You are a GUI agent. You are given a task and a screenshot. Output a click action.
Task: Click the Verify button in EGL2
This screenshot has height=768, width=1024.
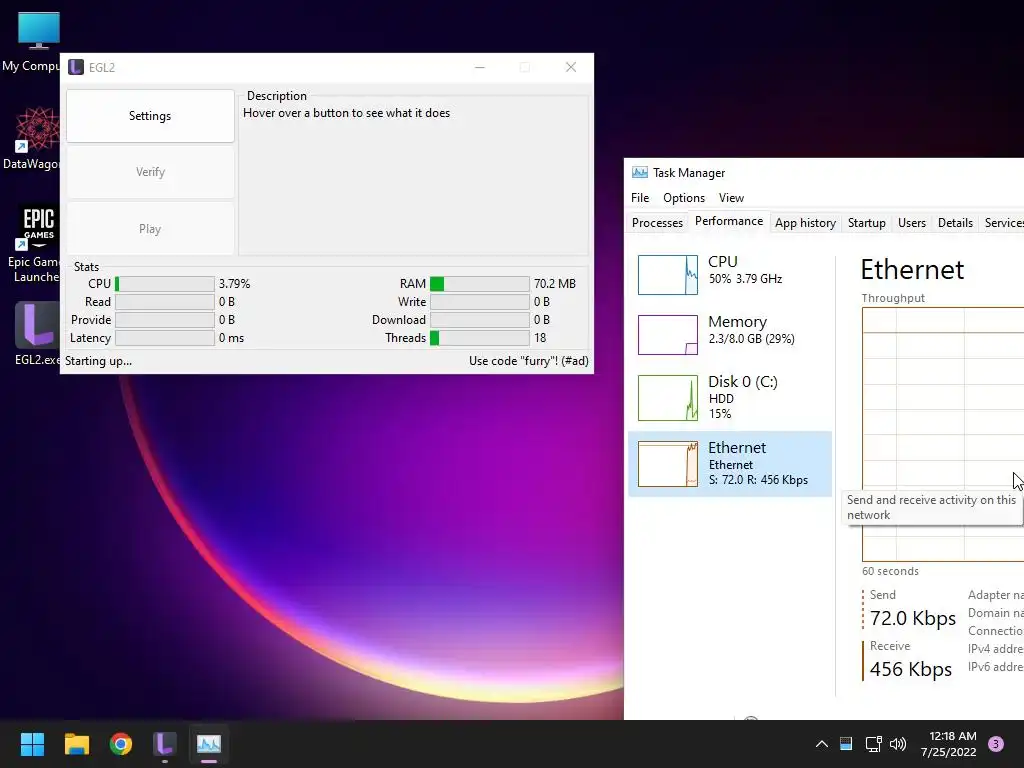(150, 172)
